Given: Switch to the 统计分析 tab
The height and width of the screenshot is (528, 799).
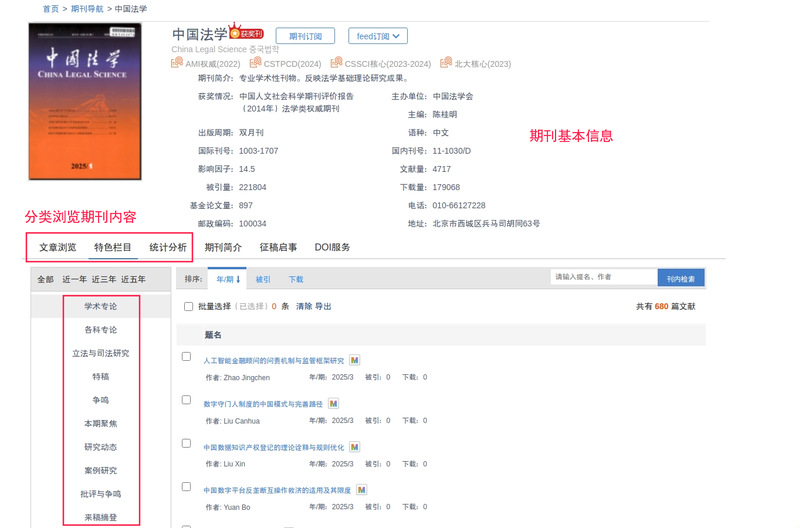Looking at the screenshot, I should click(167, 247).
